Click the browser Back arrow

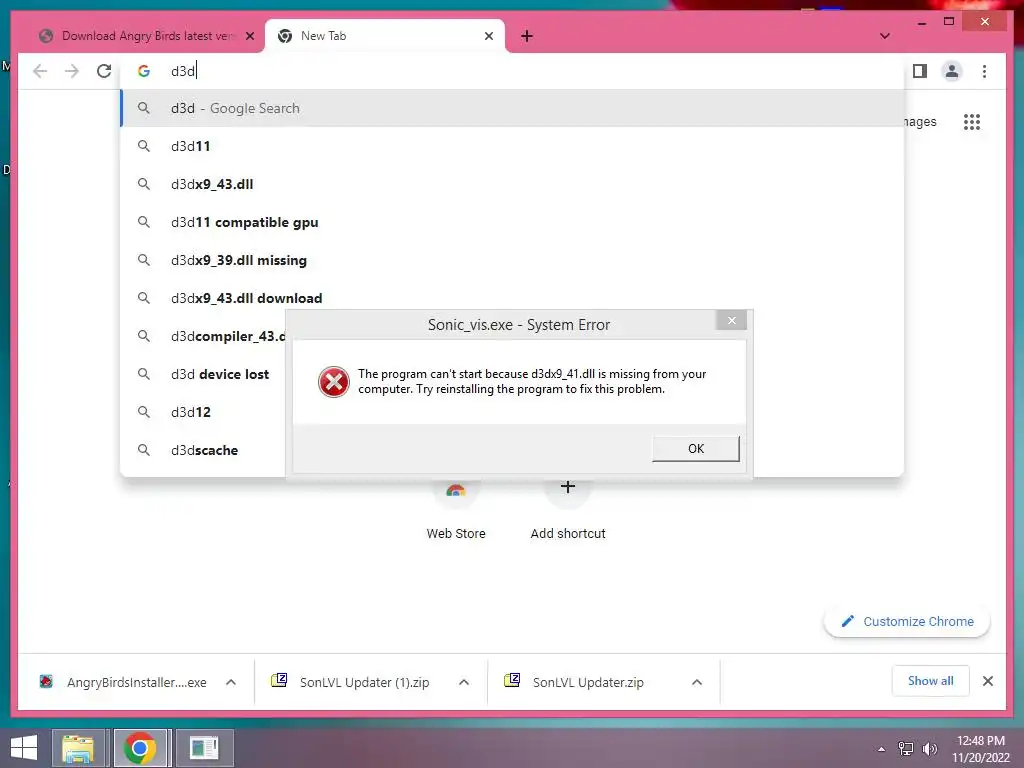[40, 71]
